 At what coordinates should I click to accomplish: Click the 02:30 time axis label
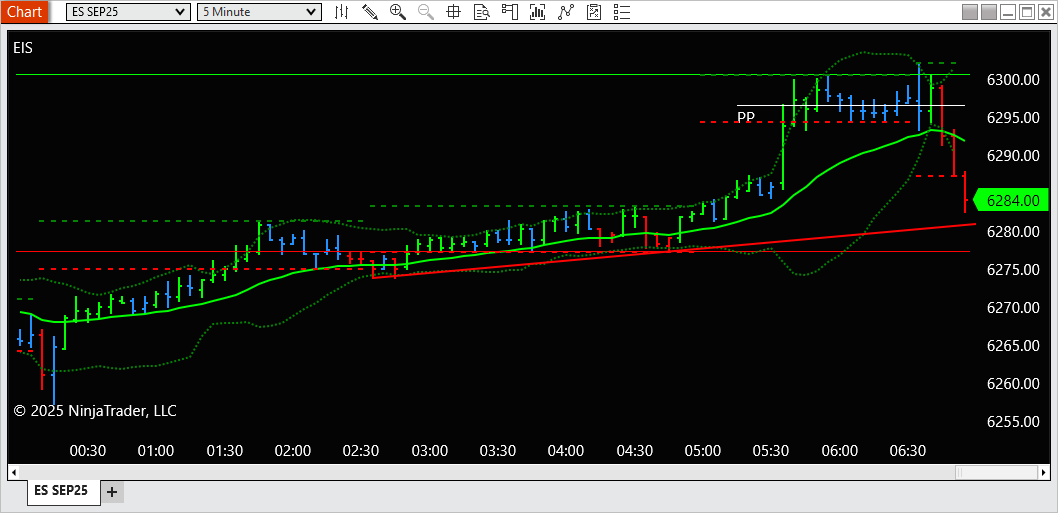coord(361,450)
